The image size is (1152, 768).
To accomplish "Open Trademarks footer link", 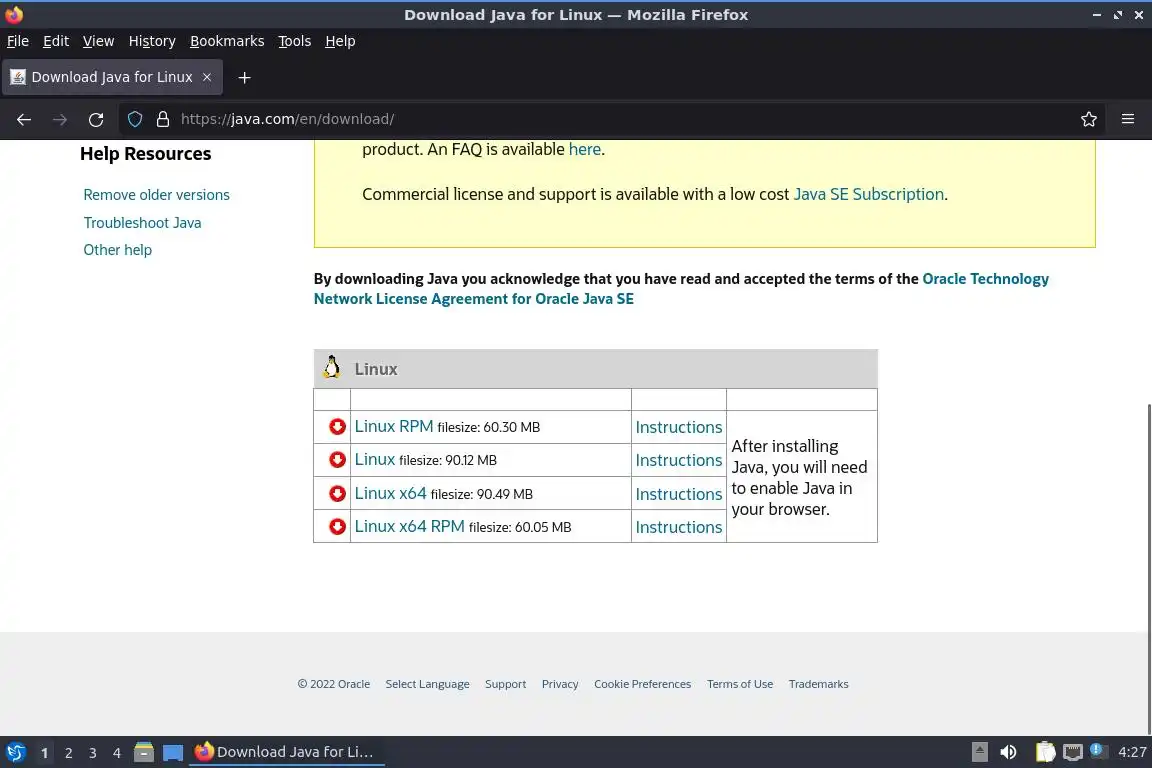I will coord(818,683).
